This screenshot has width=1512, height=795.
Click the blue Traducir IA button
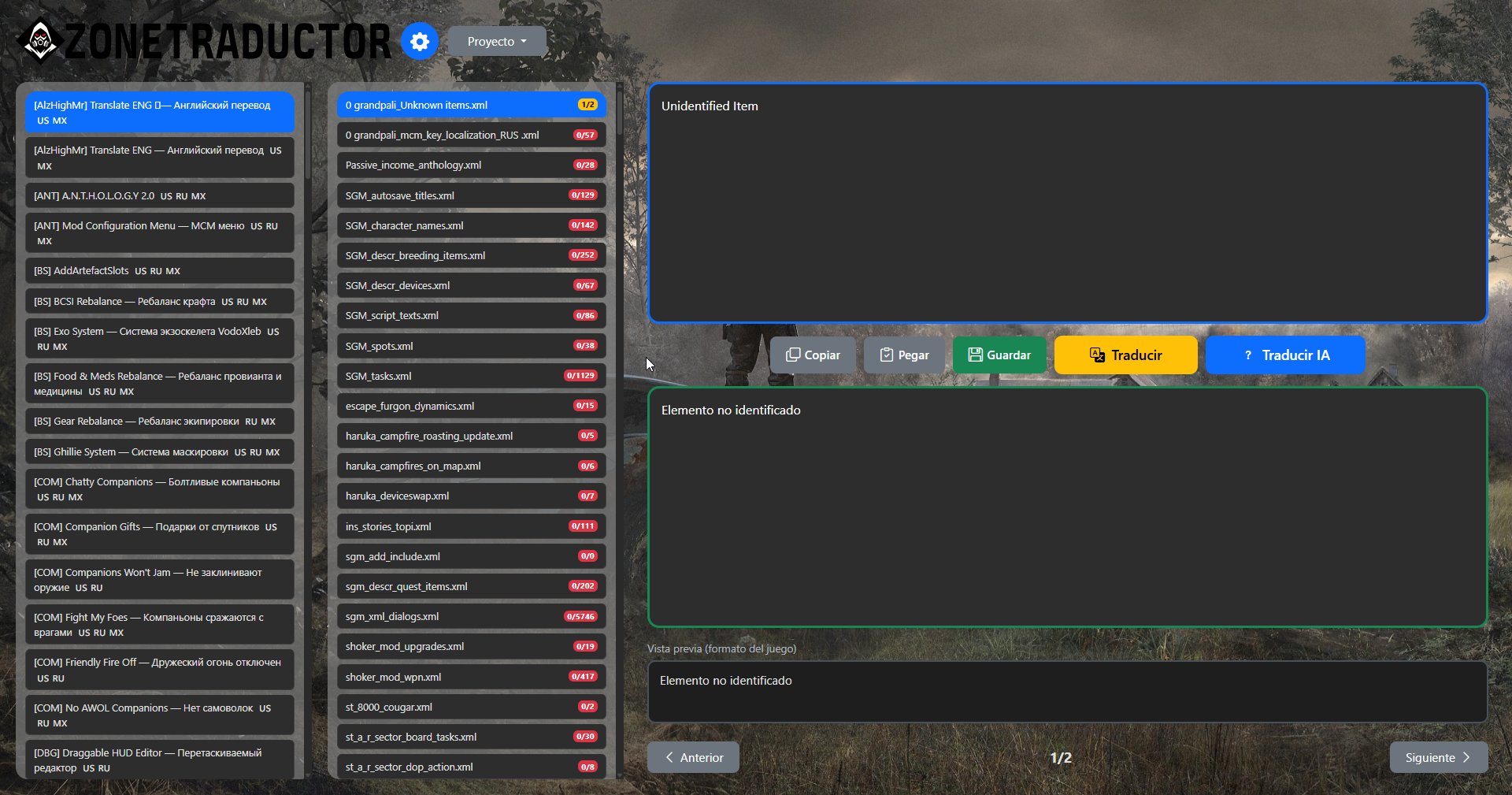[x=1284, y=355]
